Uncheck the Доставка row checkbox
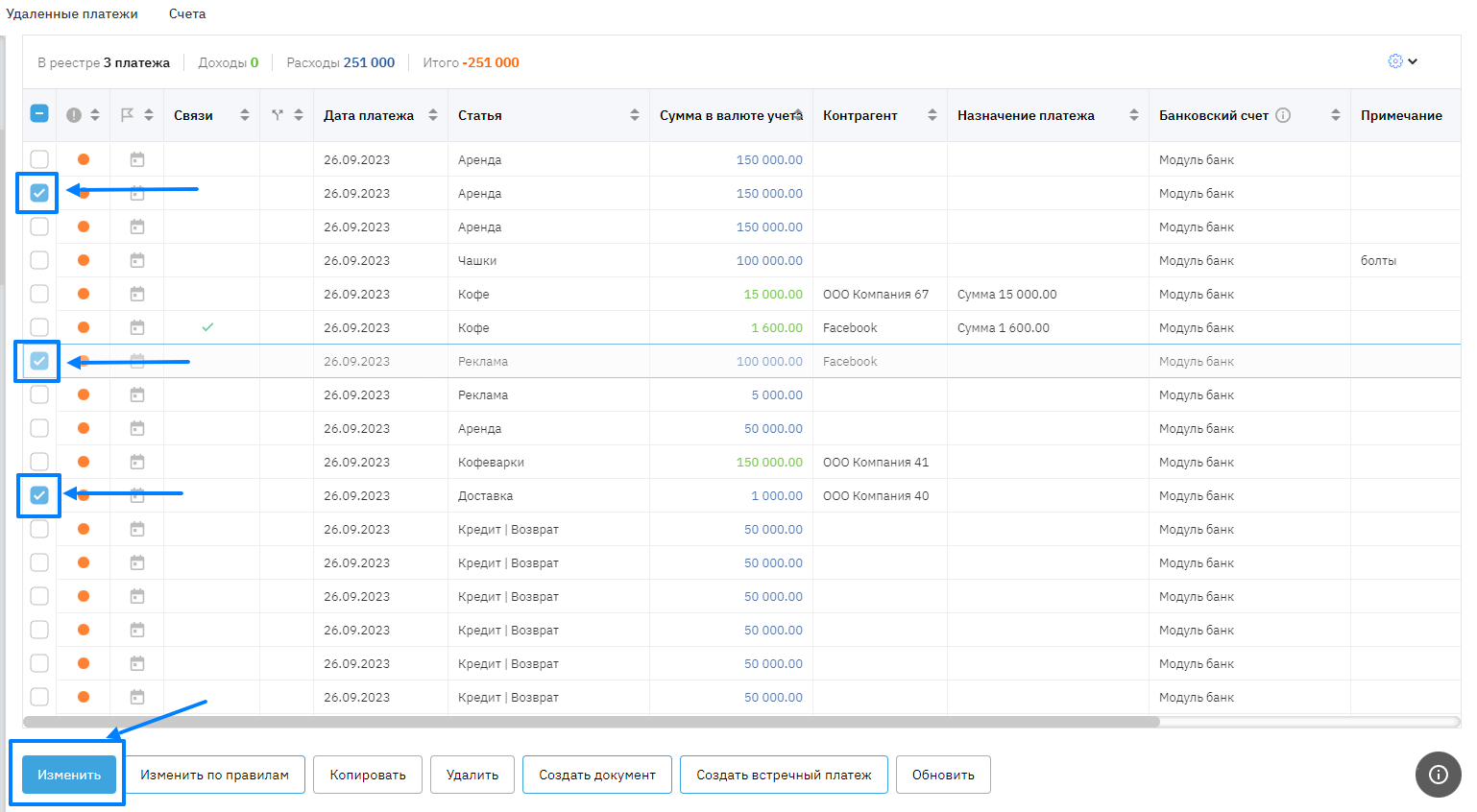 (x=39, y=495)
